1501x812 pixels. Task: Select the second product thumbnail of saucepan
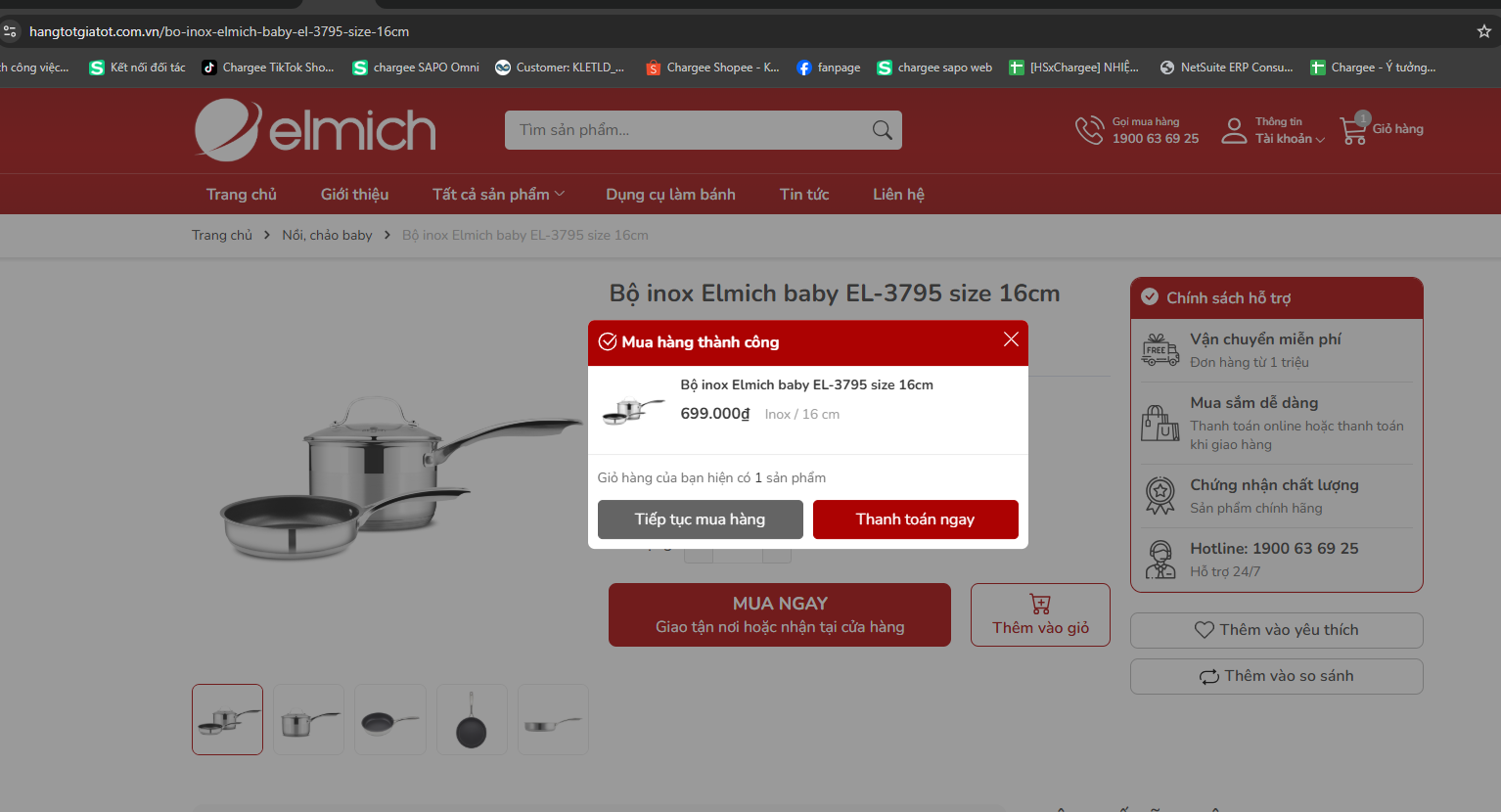coord(308,719)
